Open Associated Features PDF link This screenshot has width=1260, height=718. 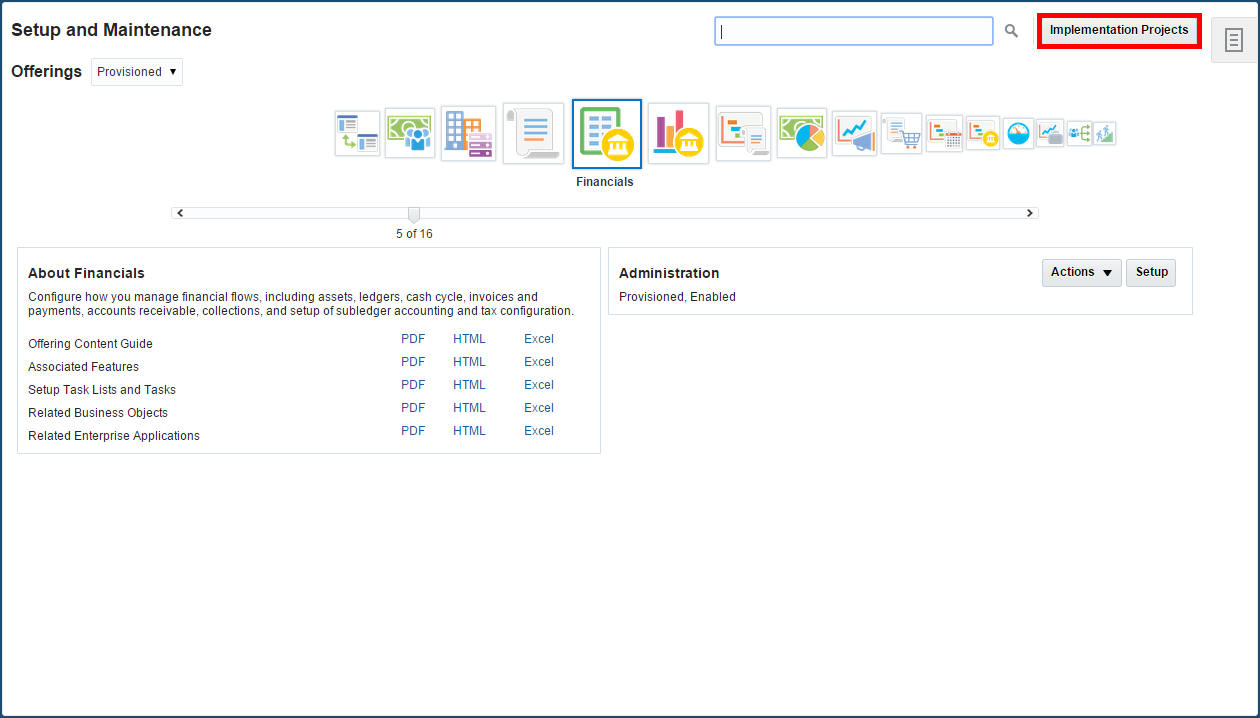click(413, 362)
